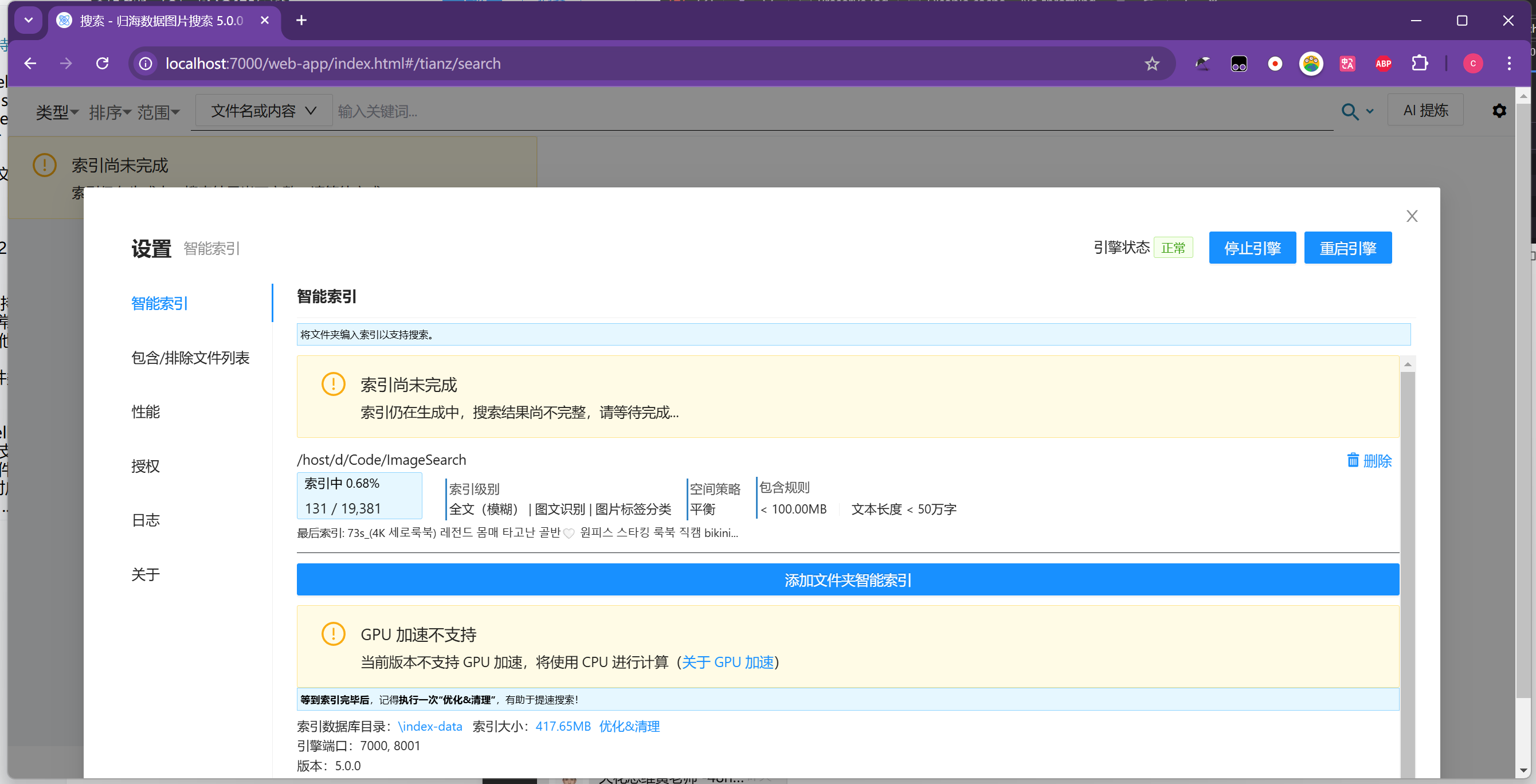Open the \index-data directory link
Image resolution: width=1536 pixels, height=784 pixels.
pyautogui.click(x=430, y=726)
